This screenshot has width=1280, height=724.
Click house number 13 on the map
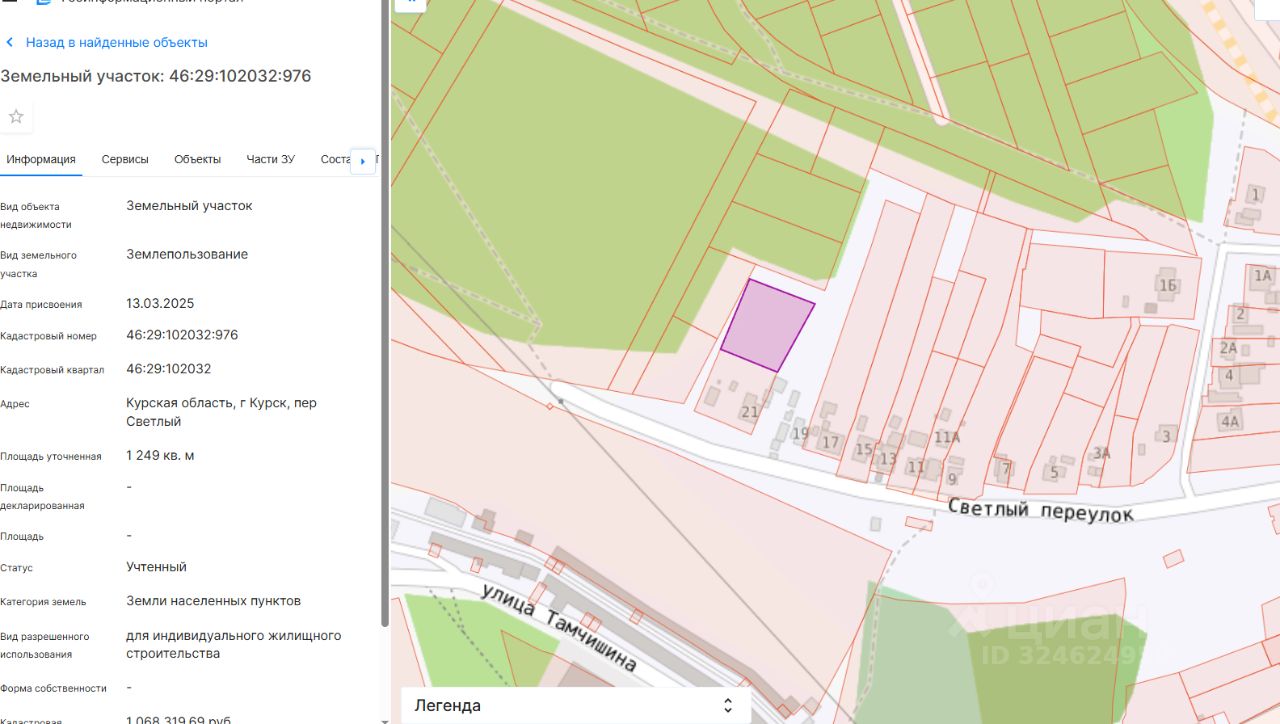[888, 459]
